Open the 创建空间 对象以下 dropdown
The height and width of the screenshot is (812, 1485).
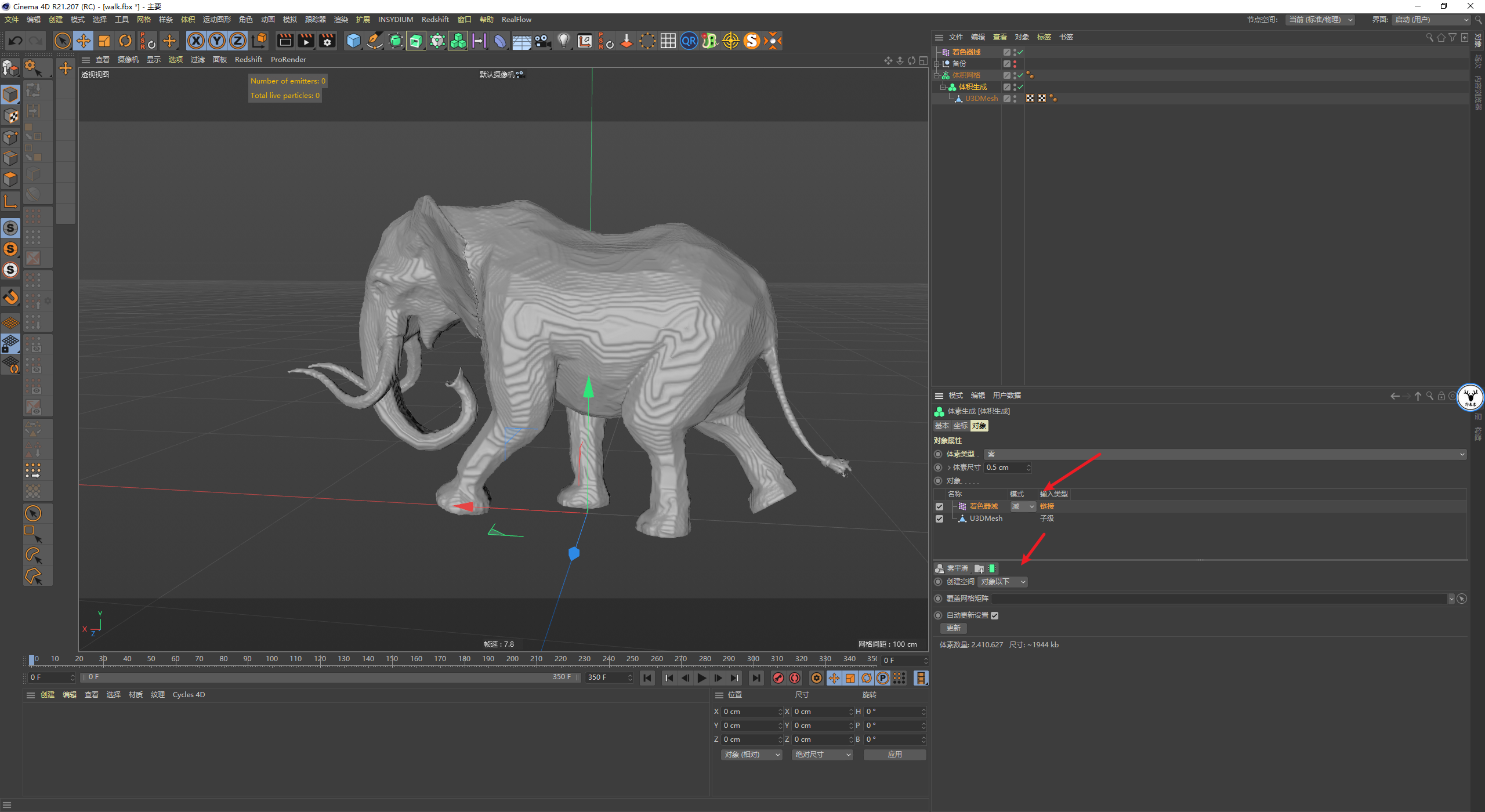coord(1003,582)
